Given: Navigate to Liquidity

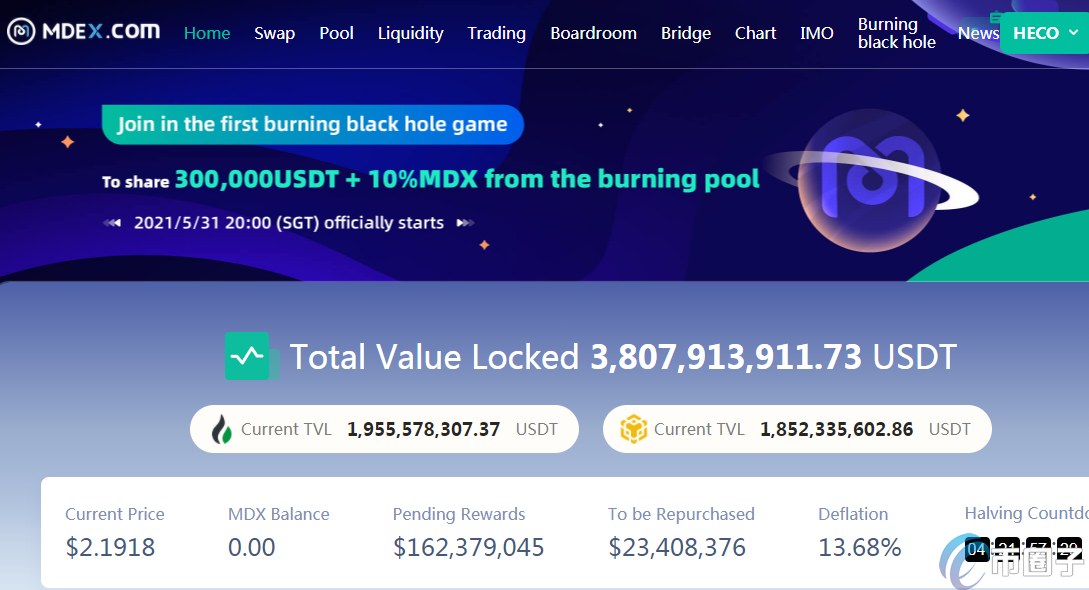Looking at the screenshot, I should tap(410, 33).
